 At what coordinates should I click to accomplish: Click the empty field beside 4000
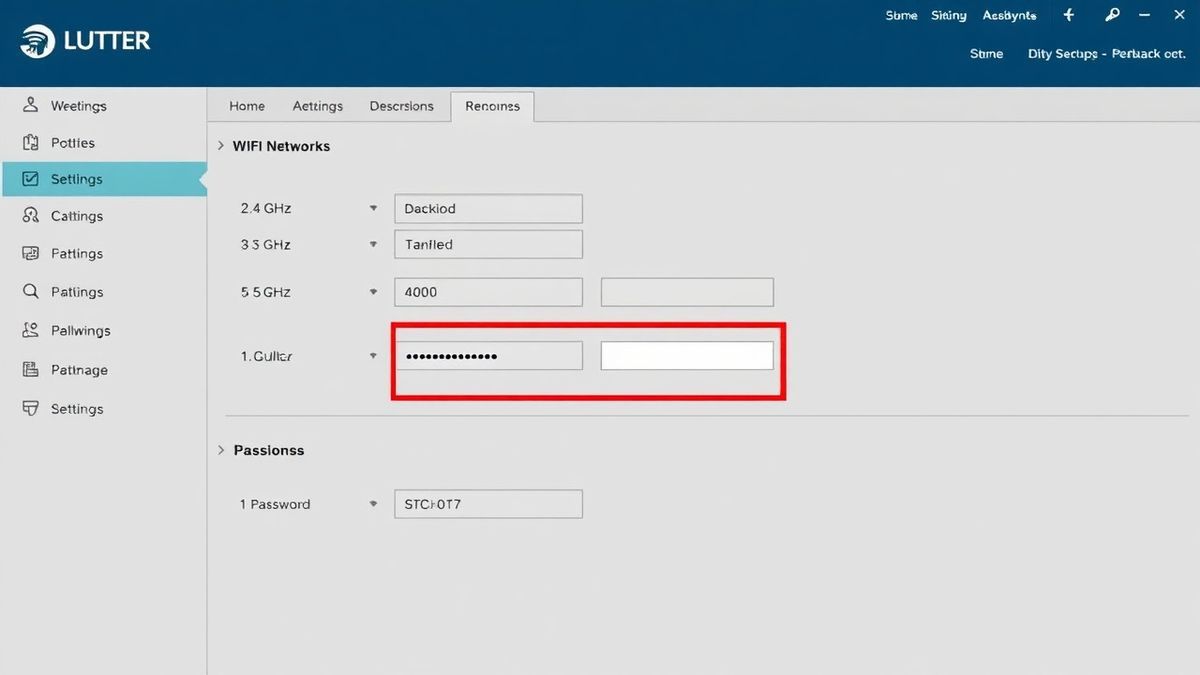[687, 292]
